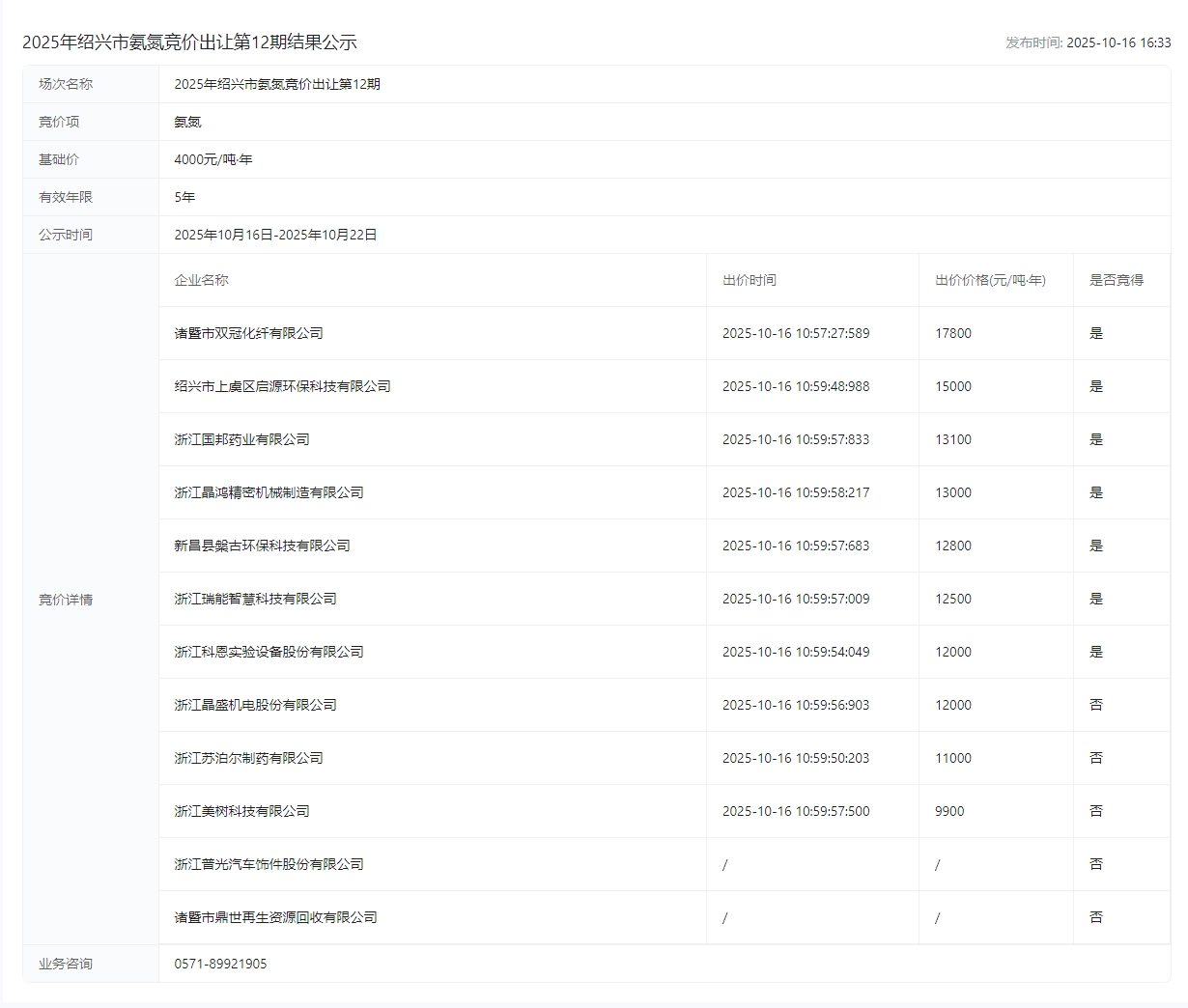Click the 是否竞得 column header
The image size is (1188, 1008).
tap(1116, 280)
